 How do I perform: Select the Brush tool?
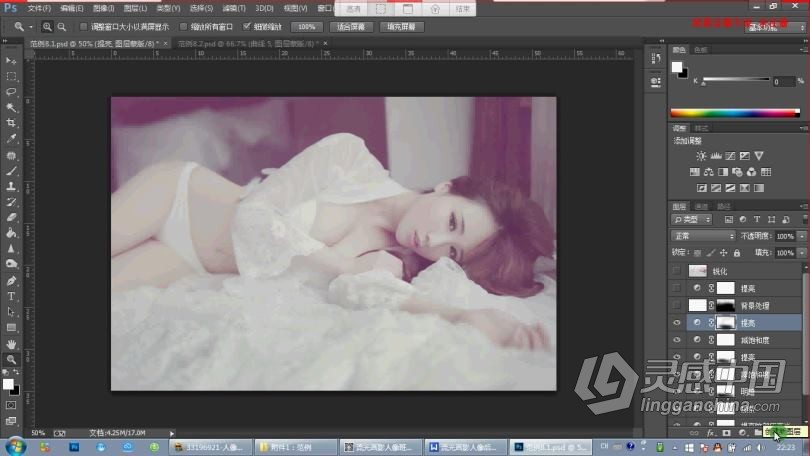point(11,171)
